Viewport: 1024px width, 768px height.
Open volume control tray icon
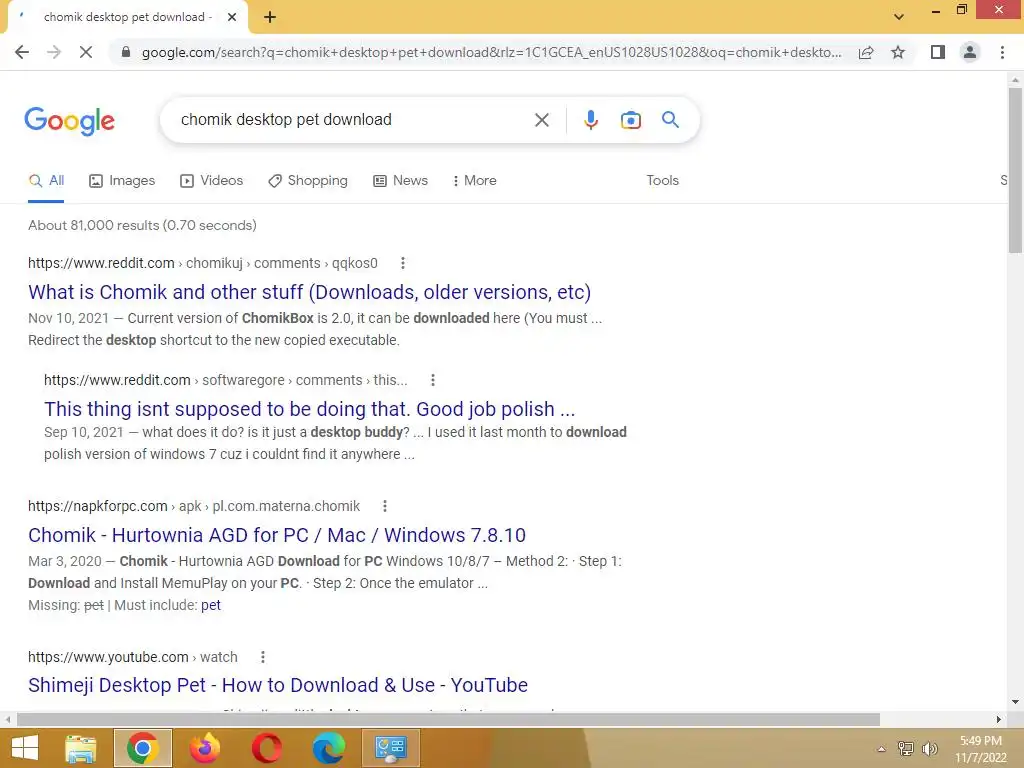pyautogui.click(x=929, y=748)
